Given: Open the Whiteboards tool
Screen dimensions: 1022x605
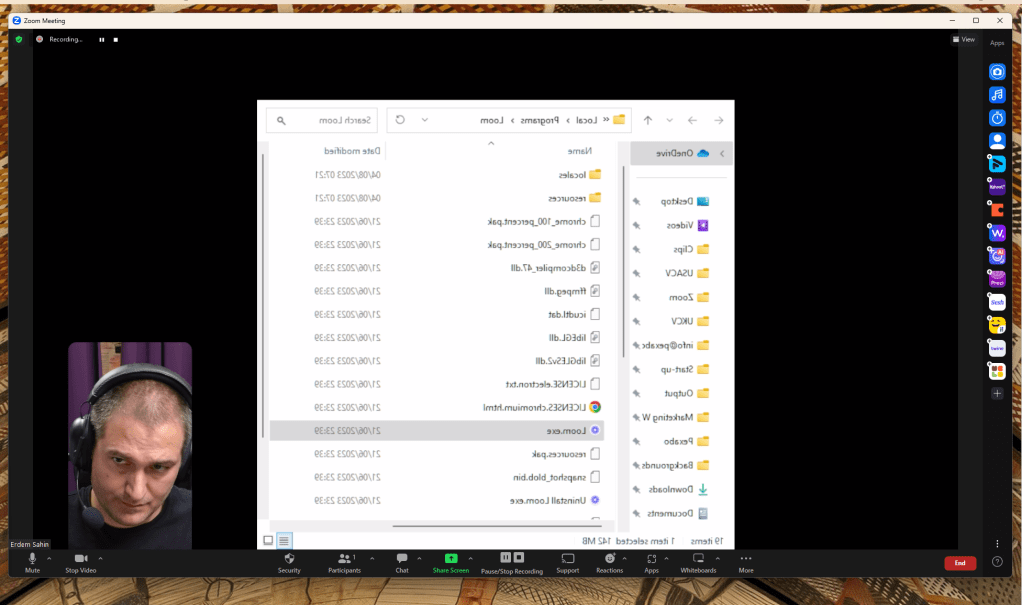Looking at the screenshot, I should tap(698, 563).
